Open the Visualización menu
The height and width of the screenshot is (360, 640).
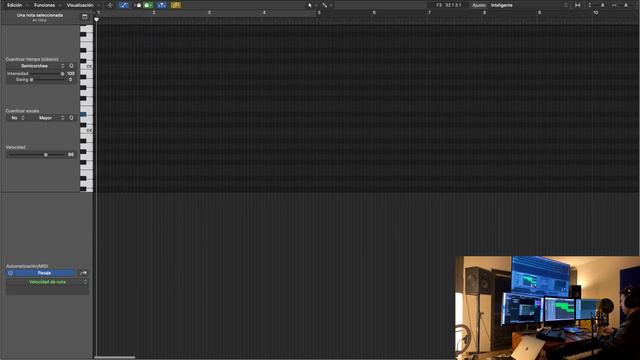pyautogui.click(x=80, y=5)
